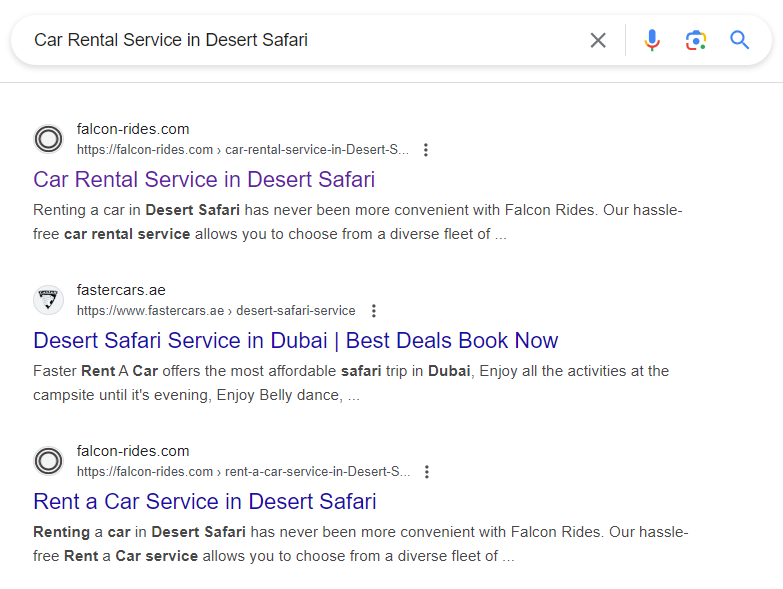Click the falcon-rides.com name above 'Rent a Car Service'
The height and width of the screenshot is (589, 783).
click(132, 451)
